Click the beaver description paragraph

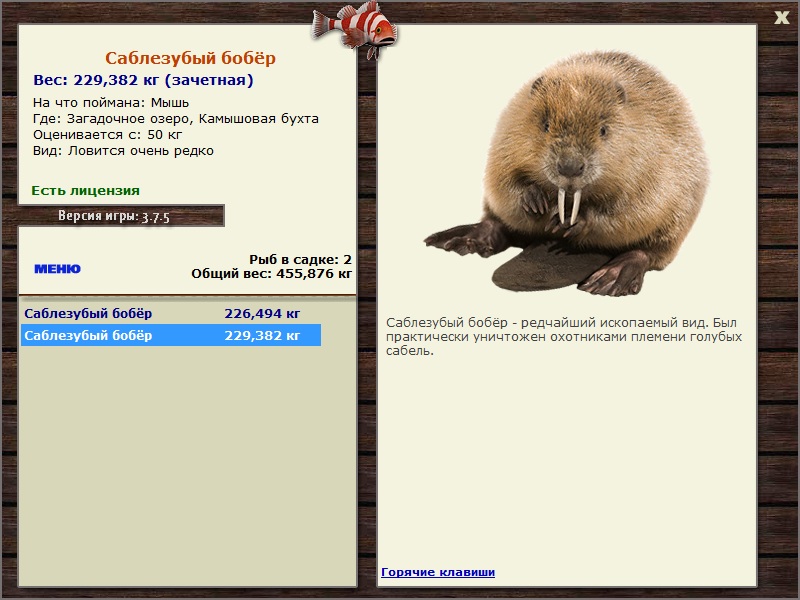click(564, 337)
